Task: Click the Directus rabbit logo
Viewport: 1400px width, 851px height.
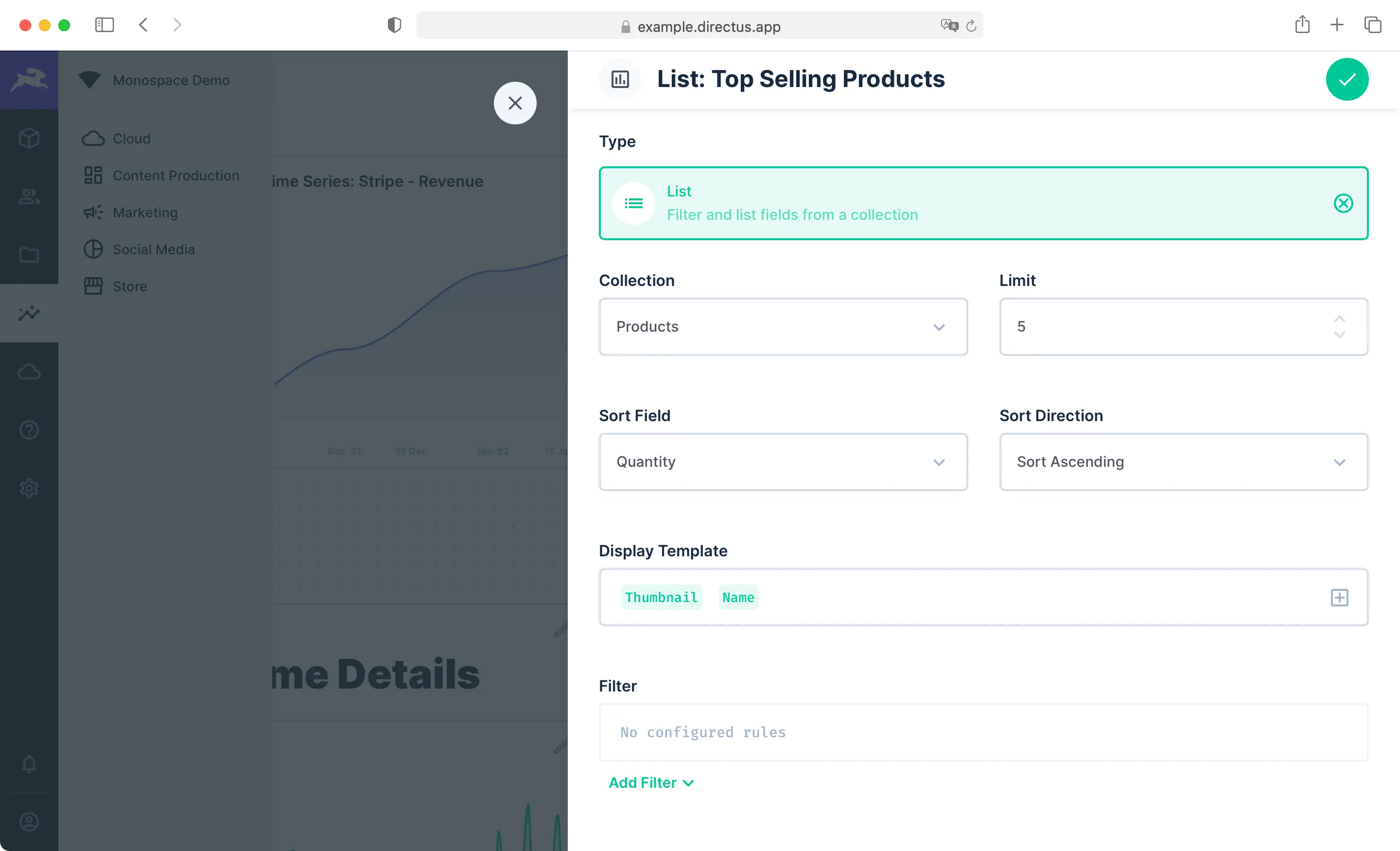Action: click(x=29, y=80)
